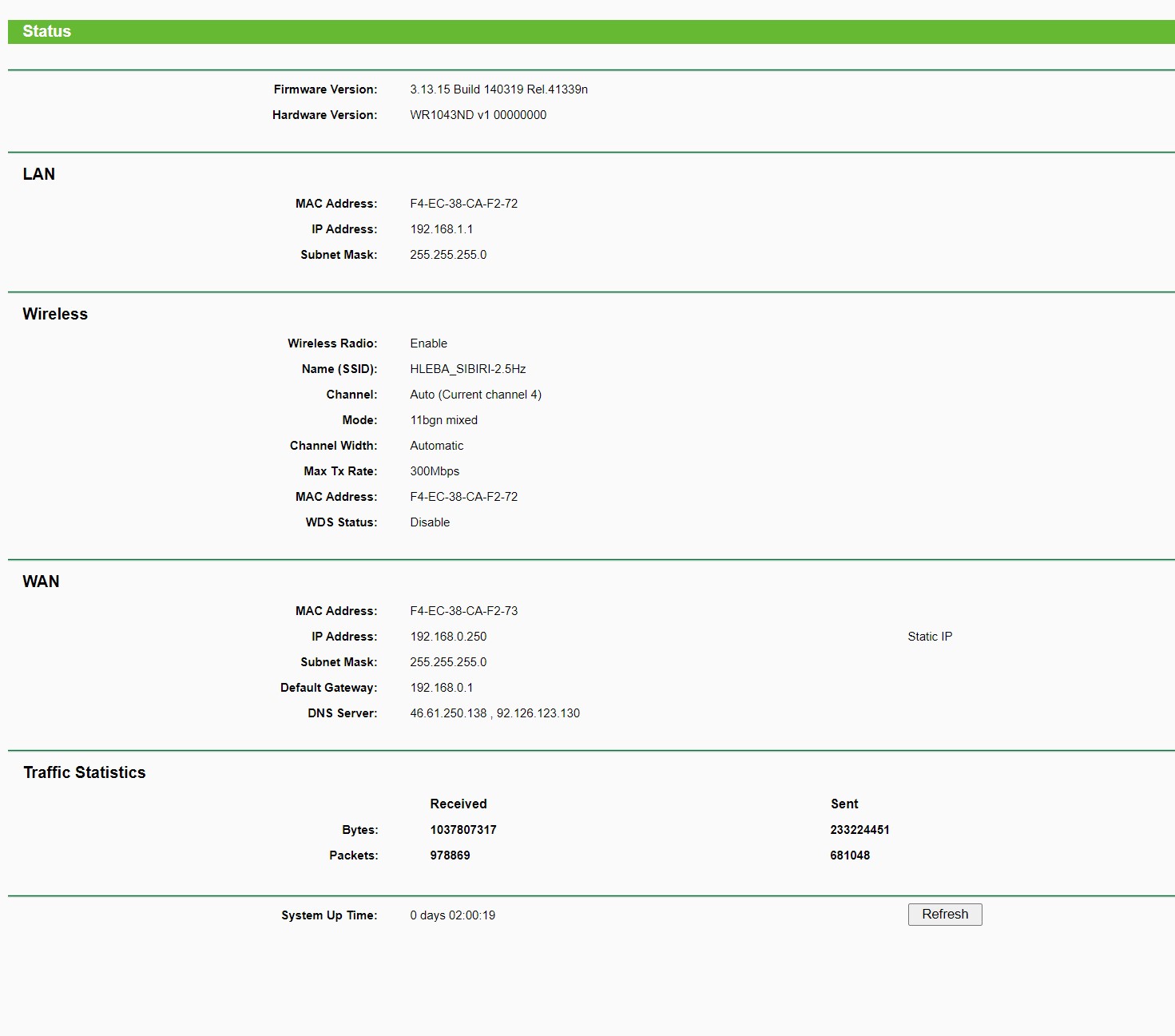This screenshot has height=1036, width=1175.
Task: Click the WDS Status label
Action: point(342,522)
